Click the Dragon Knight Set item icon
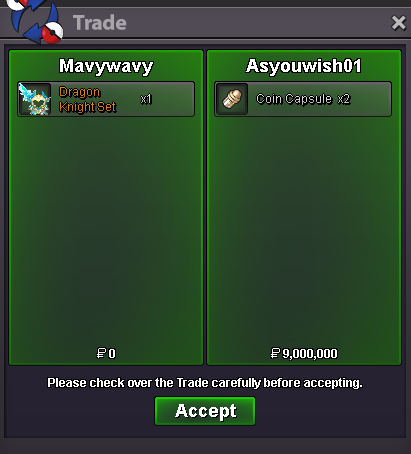Image resolution: width=411 pixels, height=454 pixels. tap(35, 99)
